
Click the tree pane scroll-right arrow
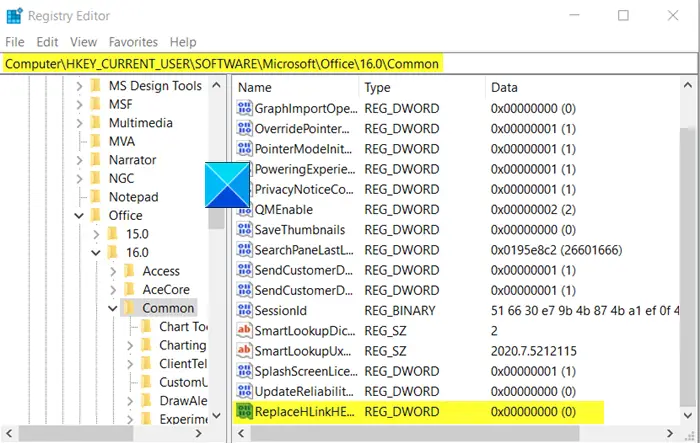tap(199, 433)
